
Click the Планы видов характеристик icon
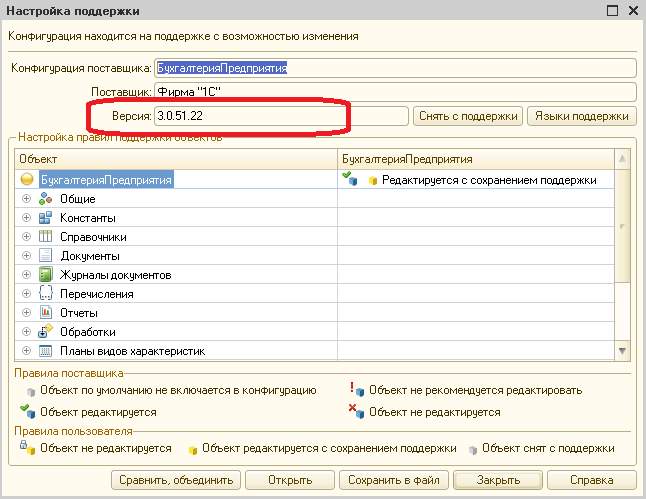(x=45, y=351)
